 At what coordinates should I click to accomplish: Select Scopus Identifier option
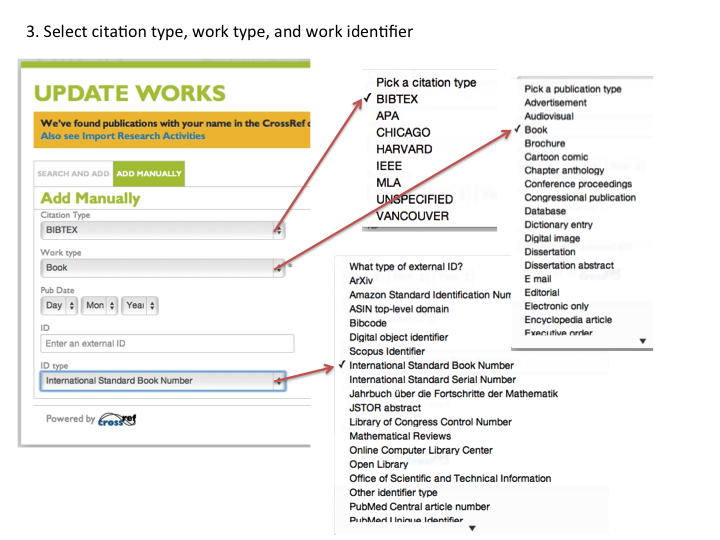coord(387,352)
